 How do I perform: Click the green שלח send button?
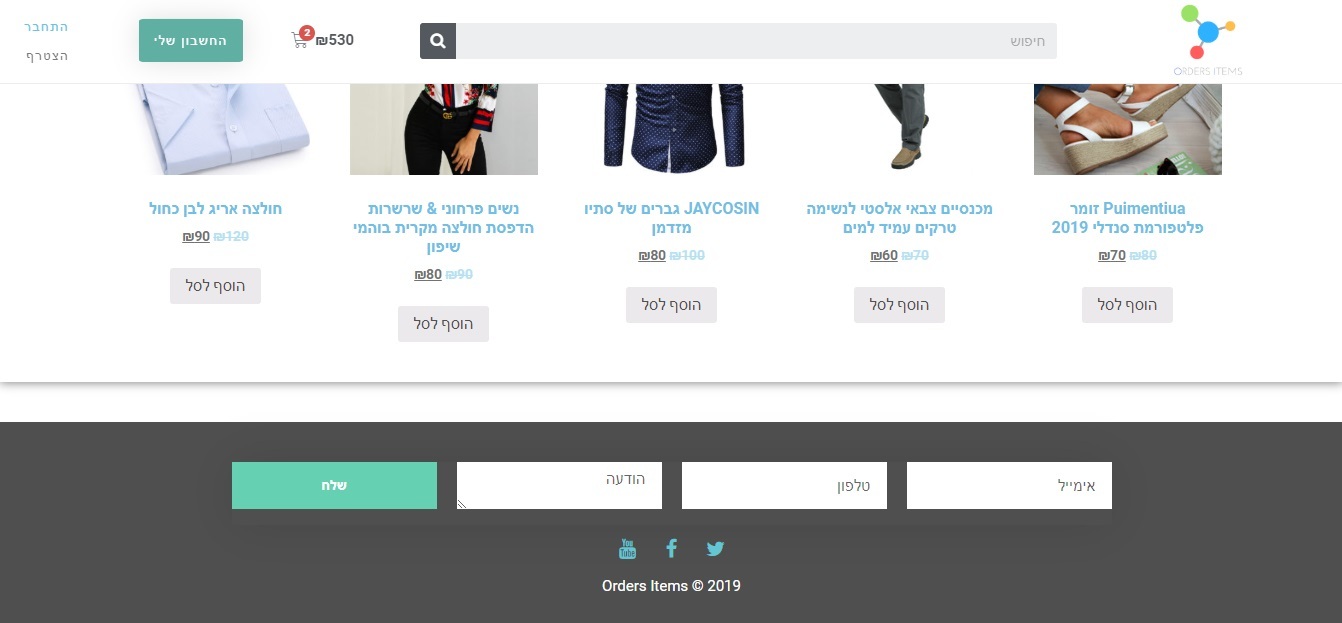tap(334, 485)
